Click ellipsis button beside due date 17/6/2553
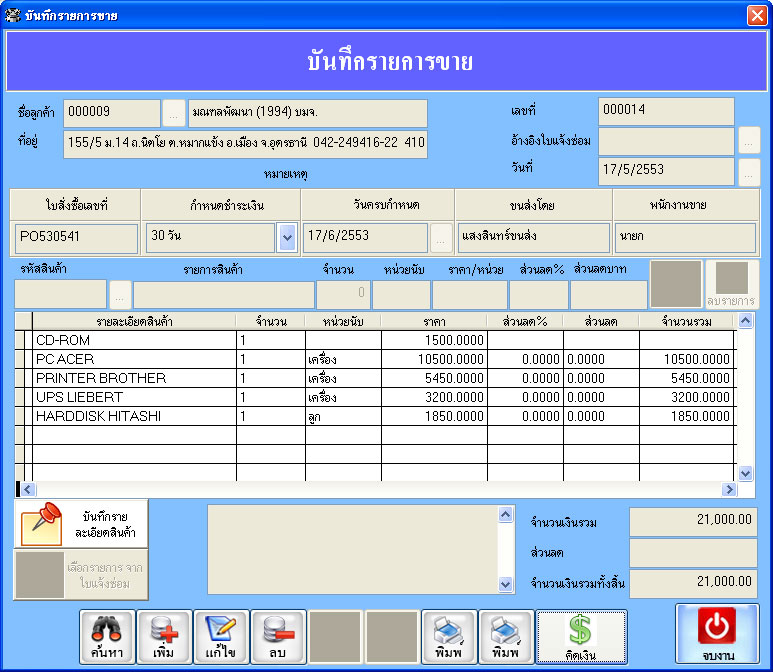 coord(441,238)
